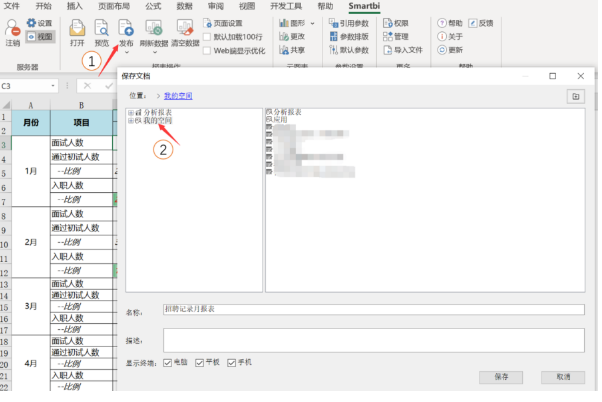The width and height of the screenshot is (602, 402).
Task: Enable the 默认加载100行 checkbox
Action: pyautogui.click(x=207, y=37)
